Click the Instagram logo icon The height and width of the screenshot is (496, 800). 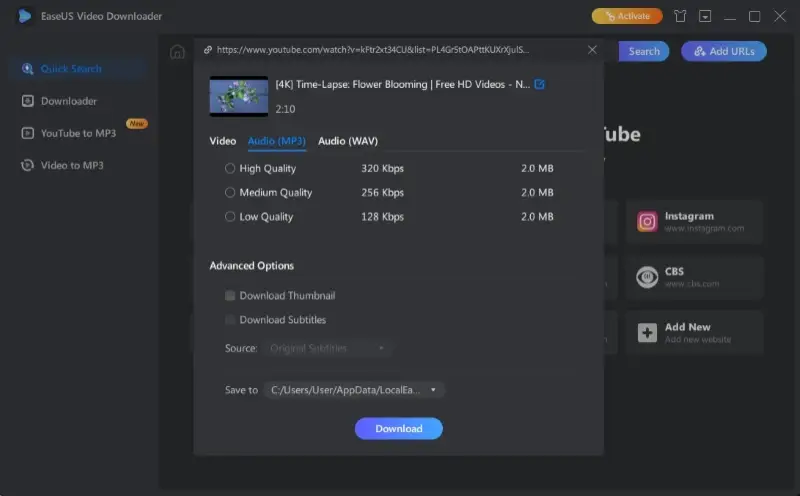coord(647,221)
